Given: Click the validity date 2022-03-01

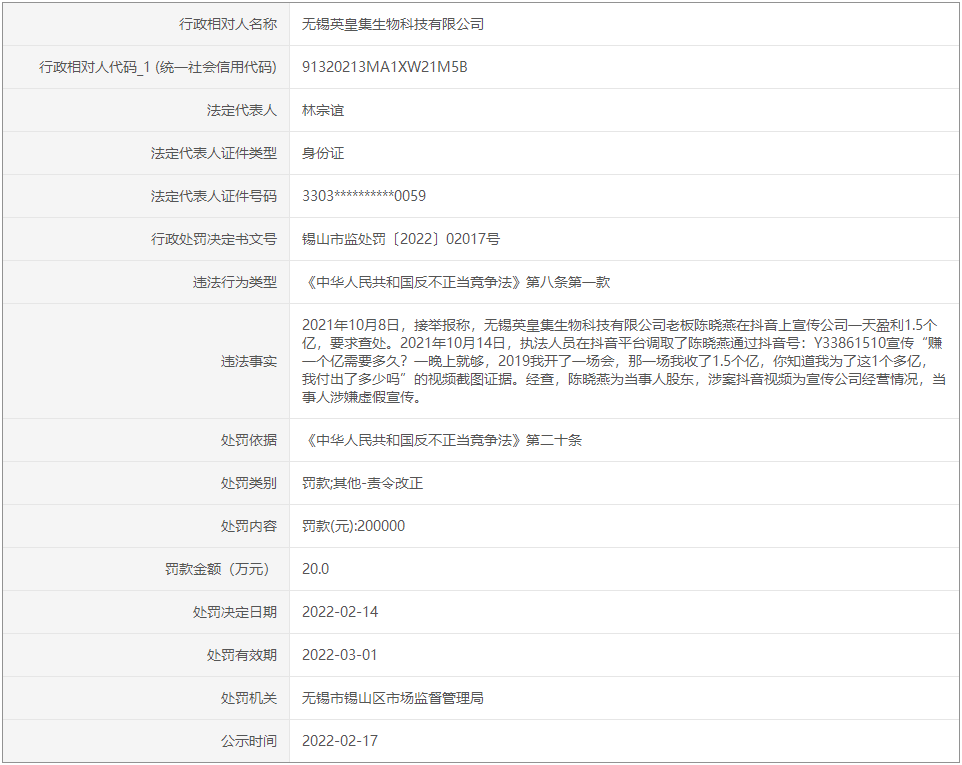Looking at the screenshot, I should (340, 655).
